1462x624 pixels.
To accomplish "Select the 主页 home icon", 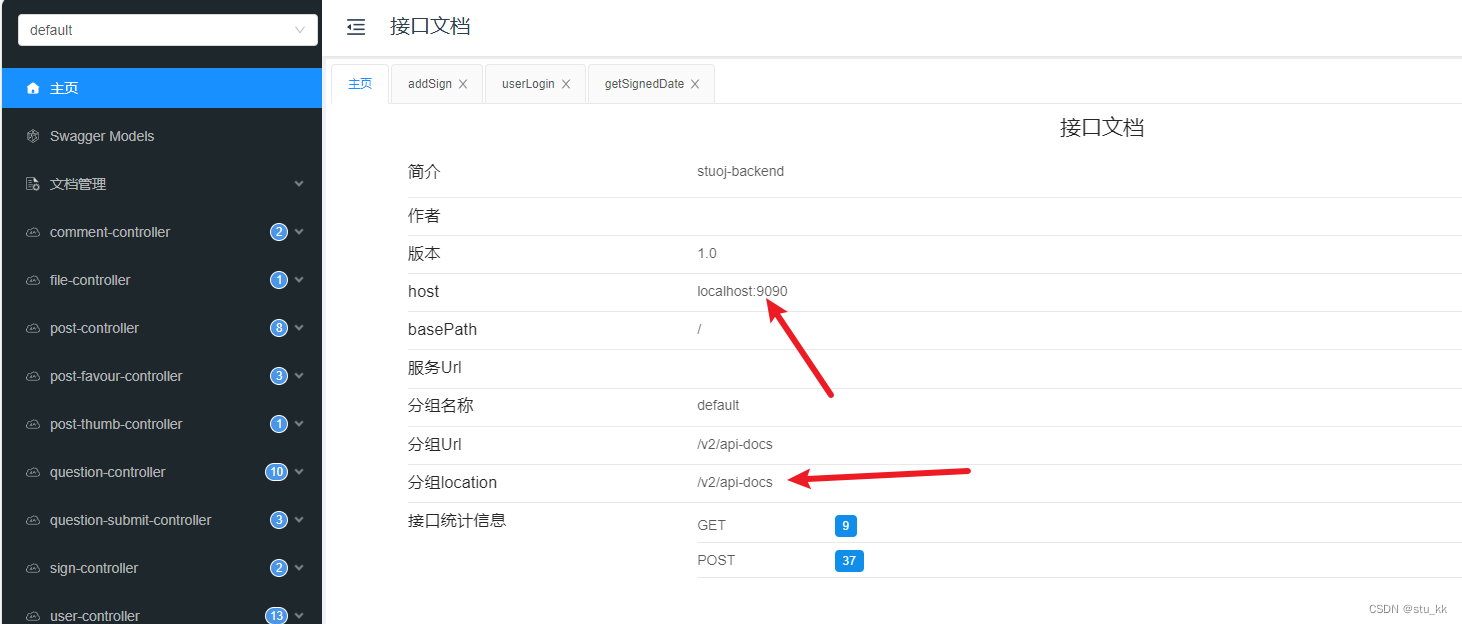I will click(35, 87).
